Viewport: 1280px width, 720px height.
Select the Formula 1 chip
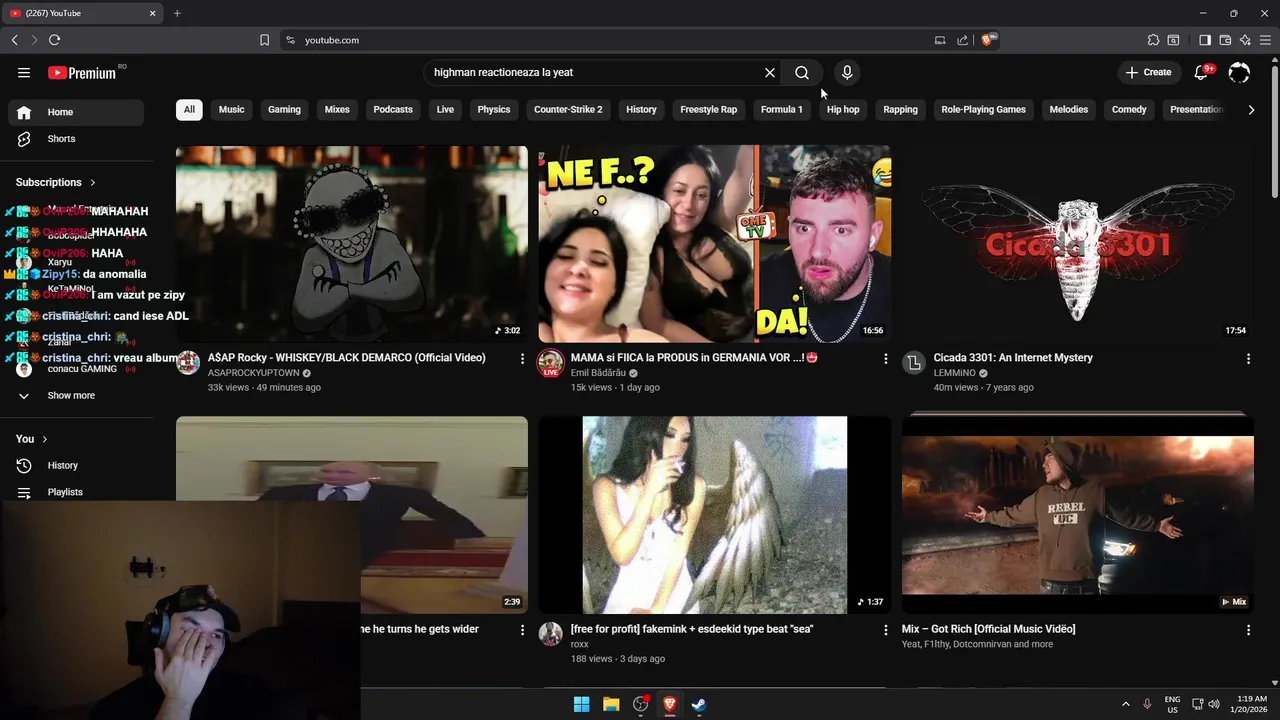pyautogui.click(x=782, y=109)
